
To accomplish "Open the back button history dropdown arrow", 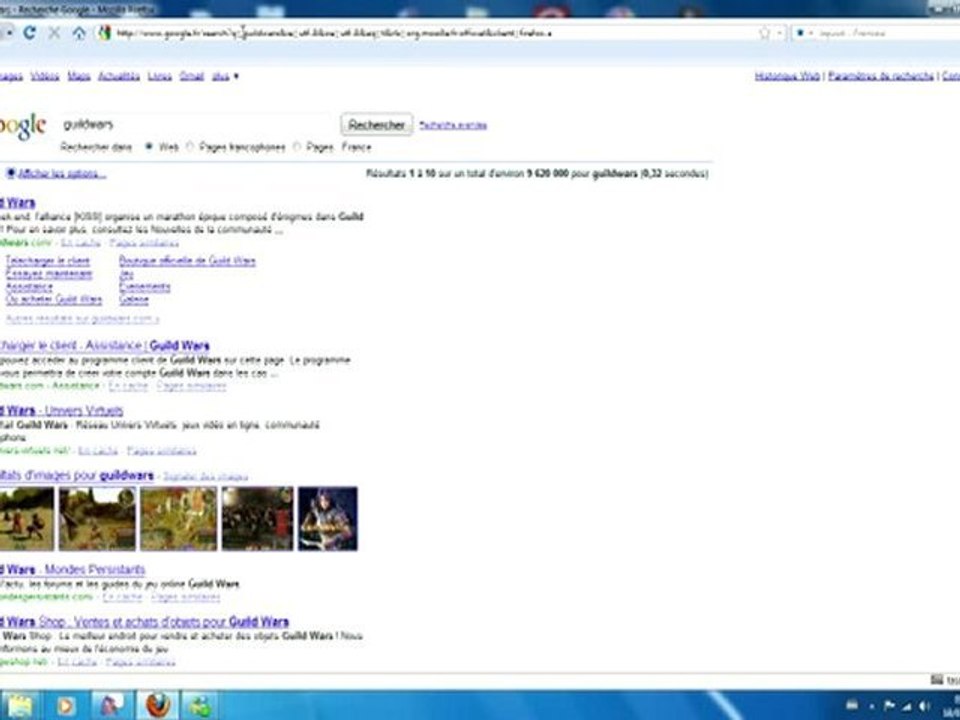I will 10,33.
